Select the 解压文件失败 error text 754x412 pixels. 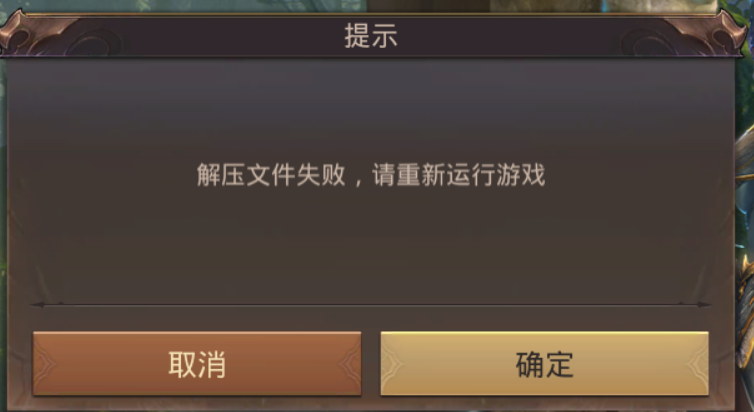[x=271, y=175]
